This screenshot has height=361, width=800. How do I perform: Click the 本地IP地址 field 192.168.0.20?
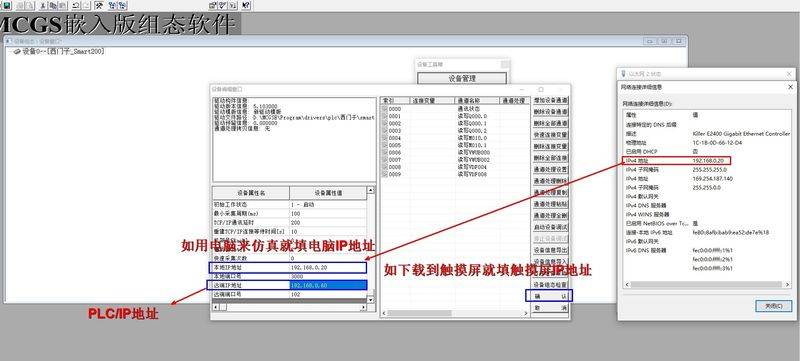click(328, 267)
